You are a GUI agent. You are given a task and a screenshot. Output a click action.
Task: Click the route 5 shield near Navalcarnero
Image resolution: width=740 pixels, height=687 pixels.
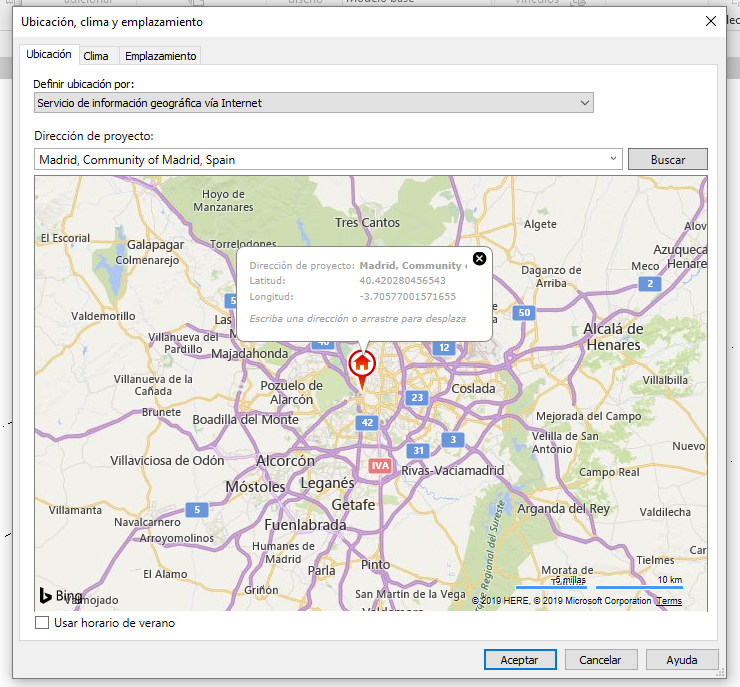click(197, 510)
